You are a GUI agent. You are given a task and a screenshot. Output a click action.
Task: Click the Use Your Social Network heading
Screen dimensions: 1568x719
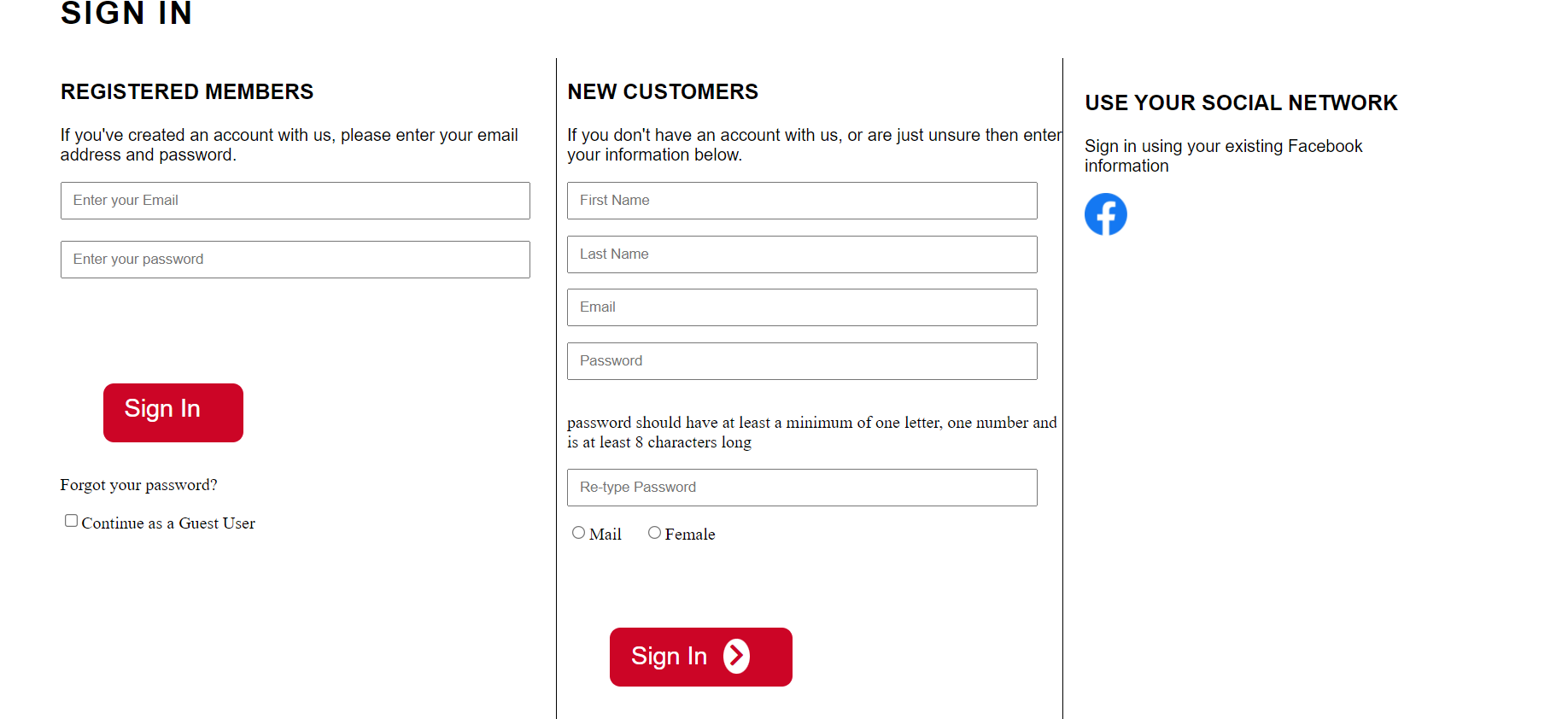1240,102
